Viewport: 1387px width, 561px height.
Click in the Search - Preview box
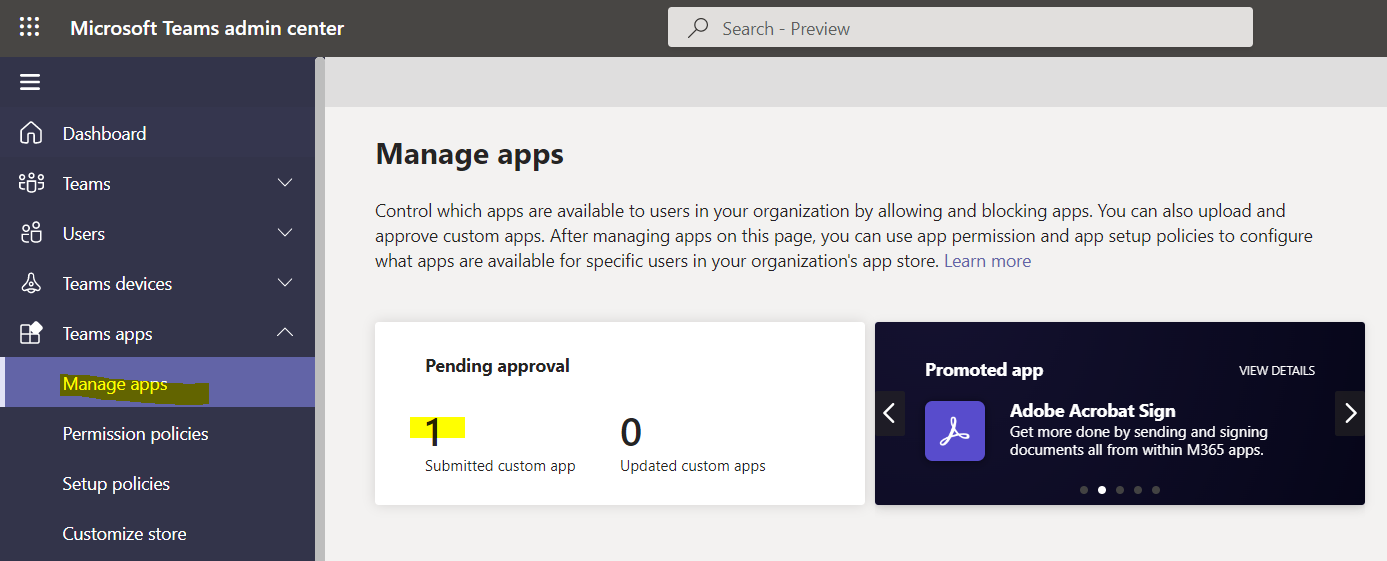[x=960, y=28]
